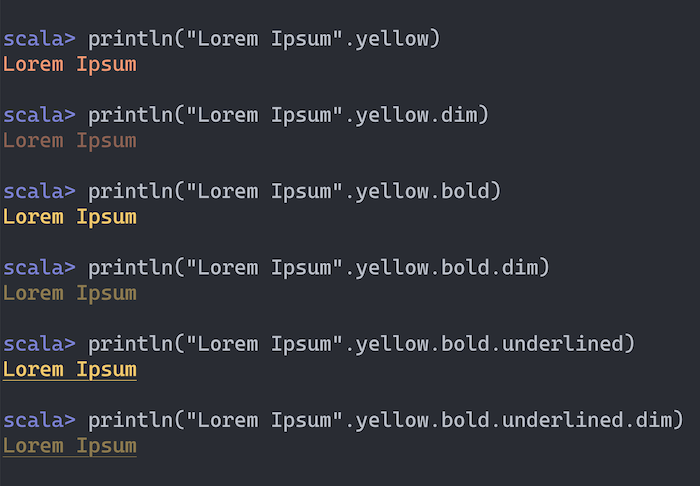Click the command ending in .underlined.dim)

[x=385, y=420]
